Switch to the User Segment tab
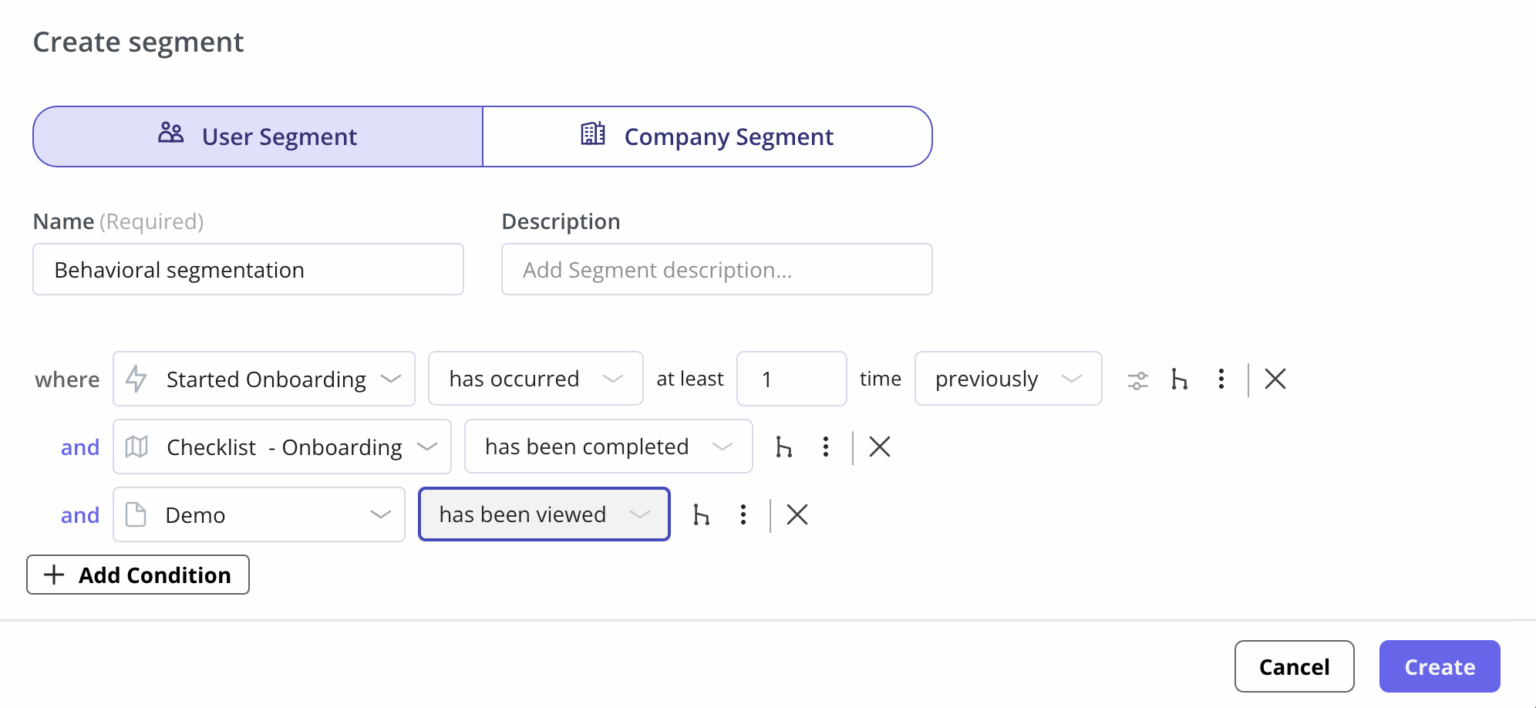 [x=258, y=136]
